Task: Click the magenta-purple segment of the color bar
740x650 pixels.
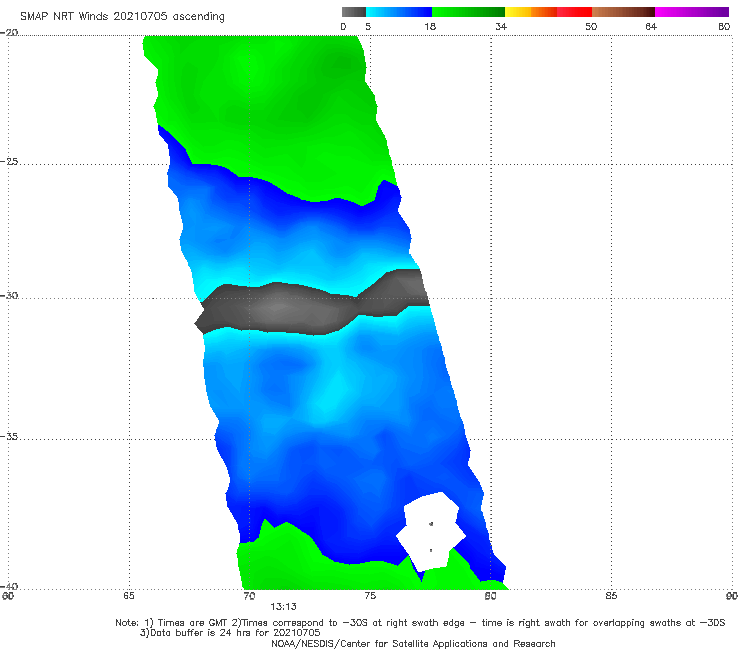Action: tap(692, 12)
